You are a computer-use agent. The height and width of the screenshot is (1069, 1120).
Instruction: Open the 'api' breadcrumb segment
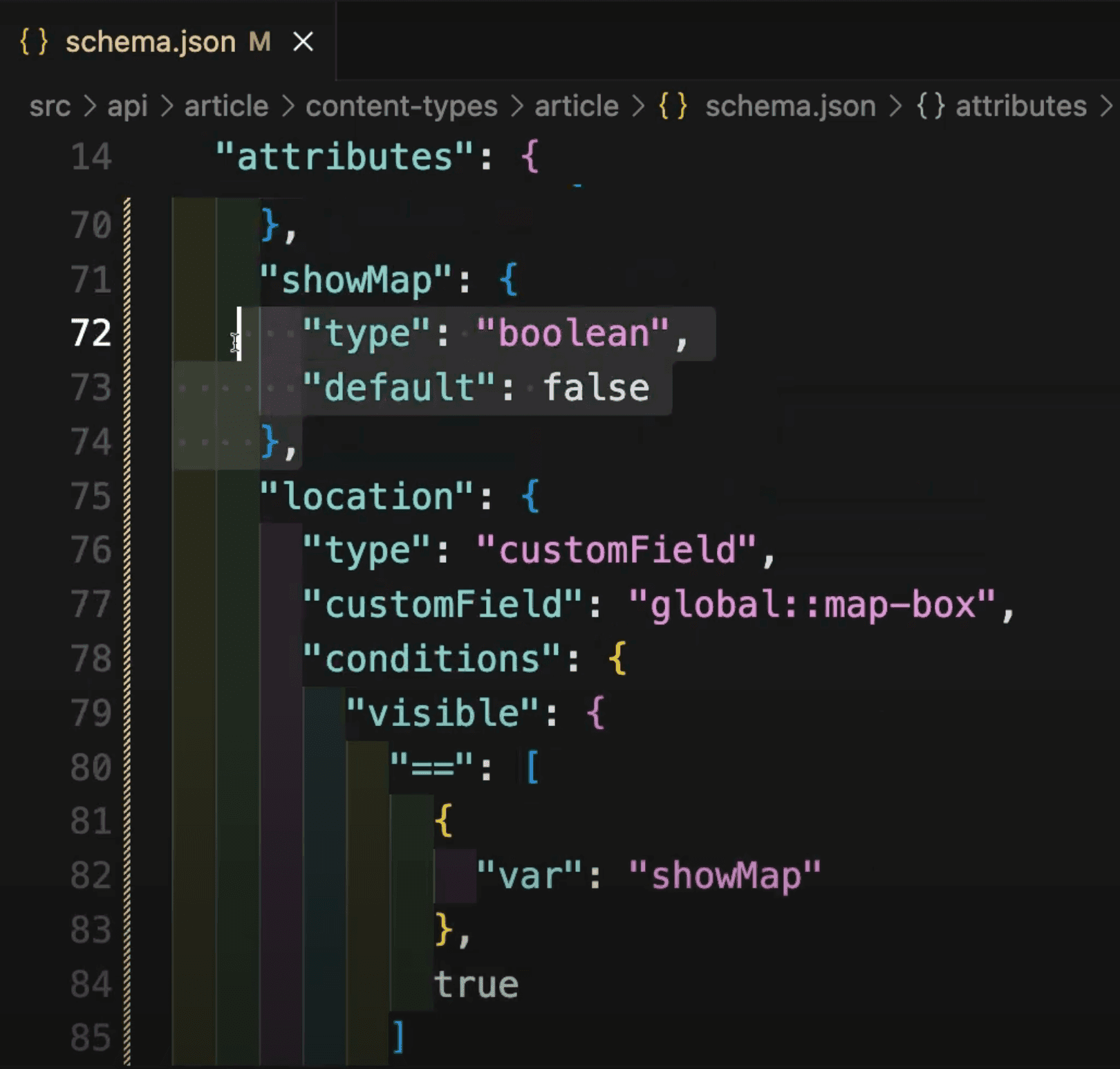127,106
